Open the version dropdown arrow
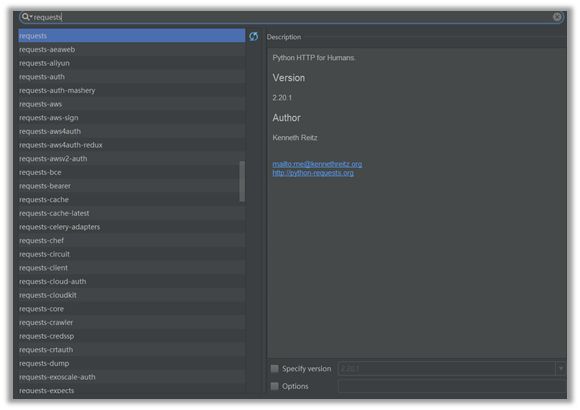Image resolution: width=580 pixels, height=410 pixels. [561, 369]
